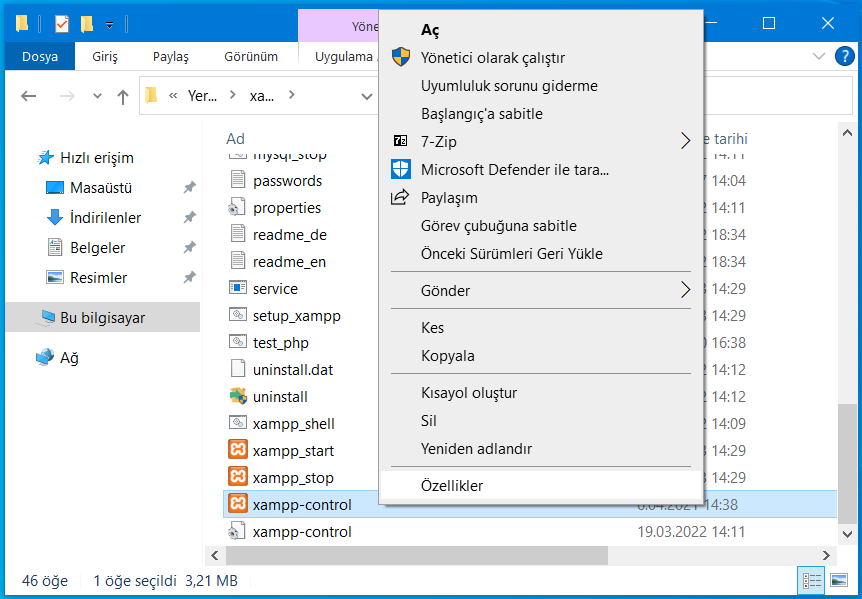Image resolution: width=862 pixels, height=599 pixels.
Task: Click the file list's vertical scrollbar thumb
Action: click(847, 464)
